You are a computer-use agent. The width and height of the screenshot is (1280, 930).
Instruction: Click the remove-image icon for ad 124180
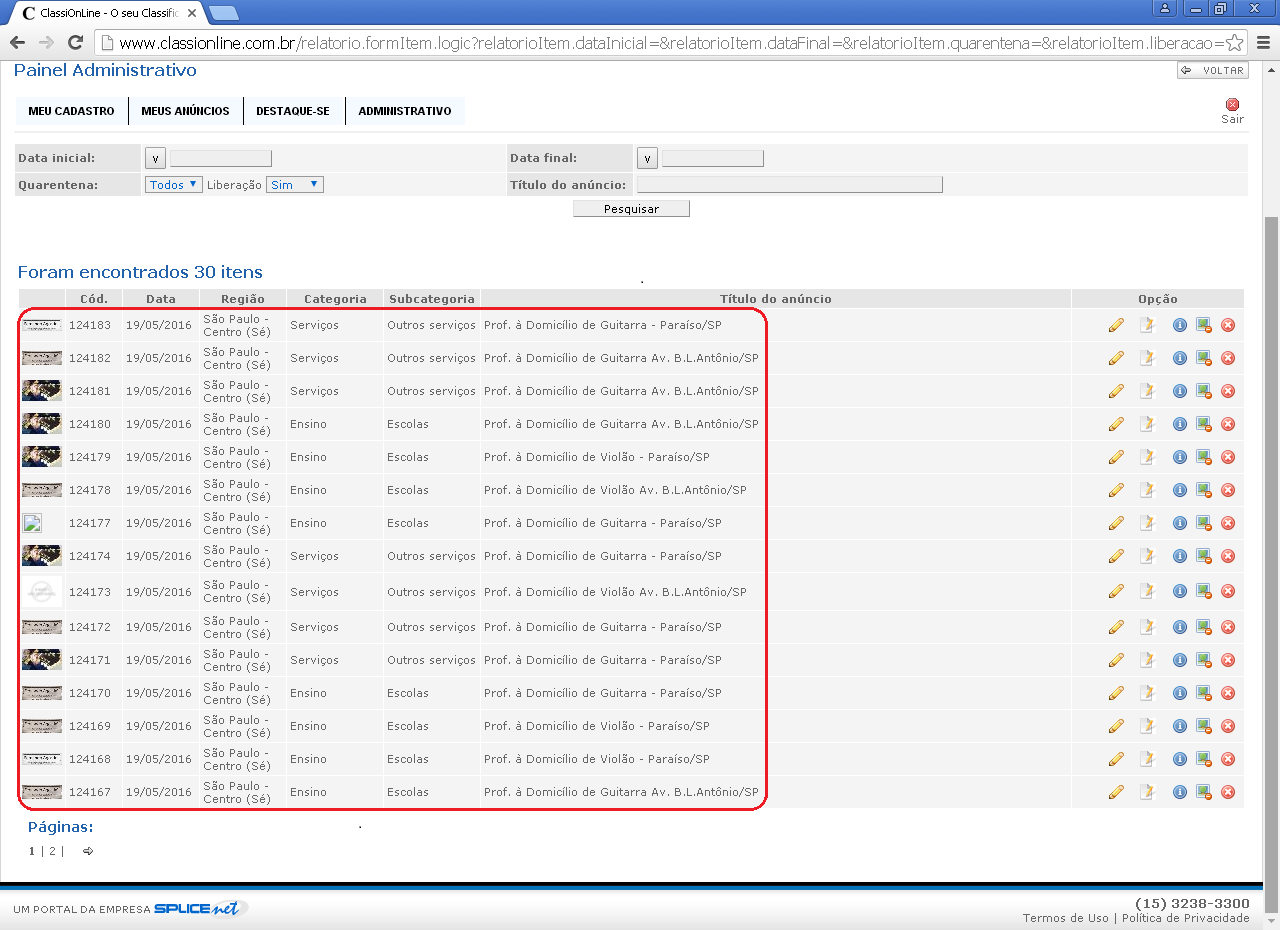pyautogui.click(x=1204, y=424)
